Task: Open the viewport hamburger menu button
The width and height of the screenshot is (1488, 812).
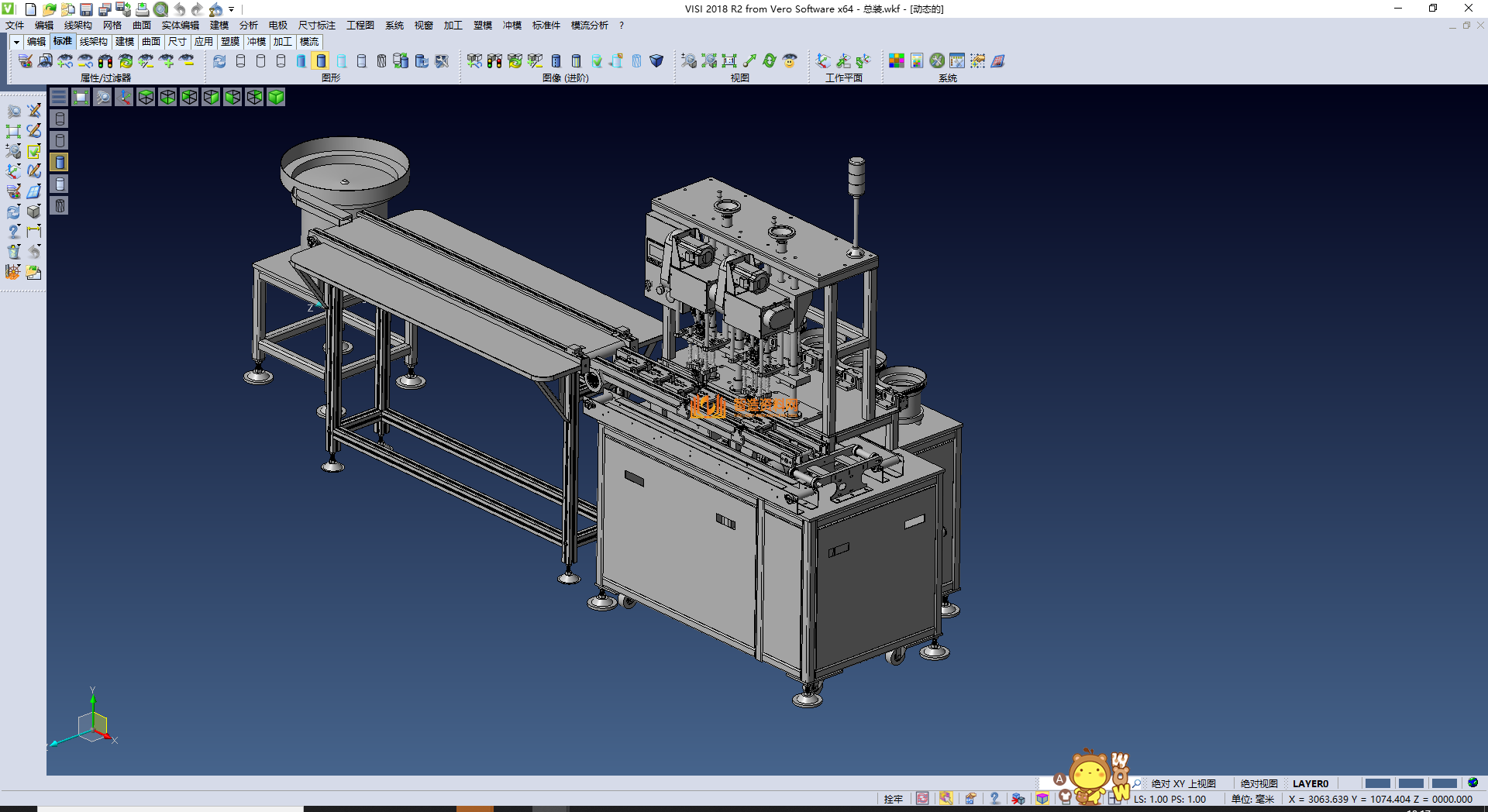Action: (59, 97)
